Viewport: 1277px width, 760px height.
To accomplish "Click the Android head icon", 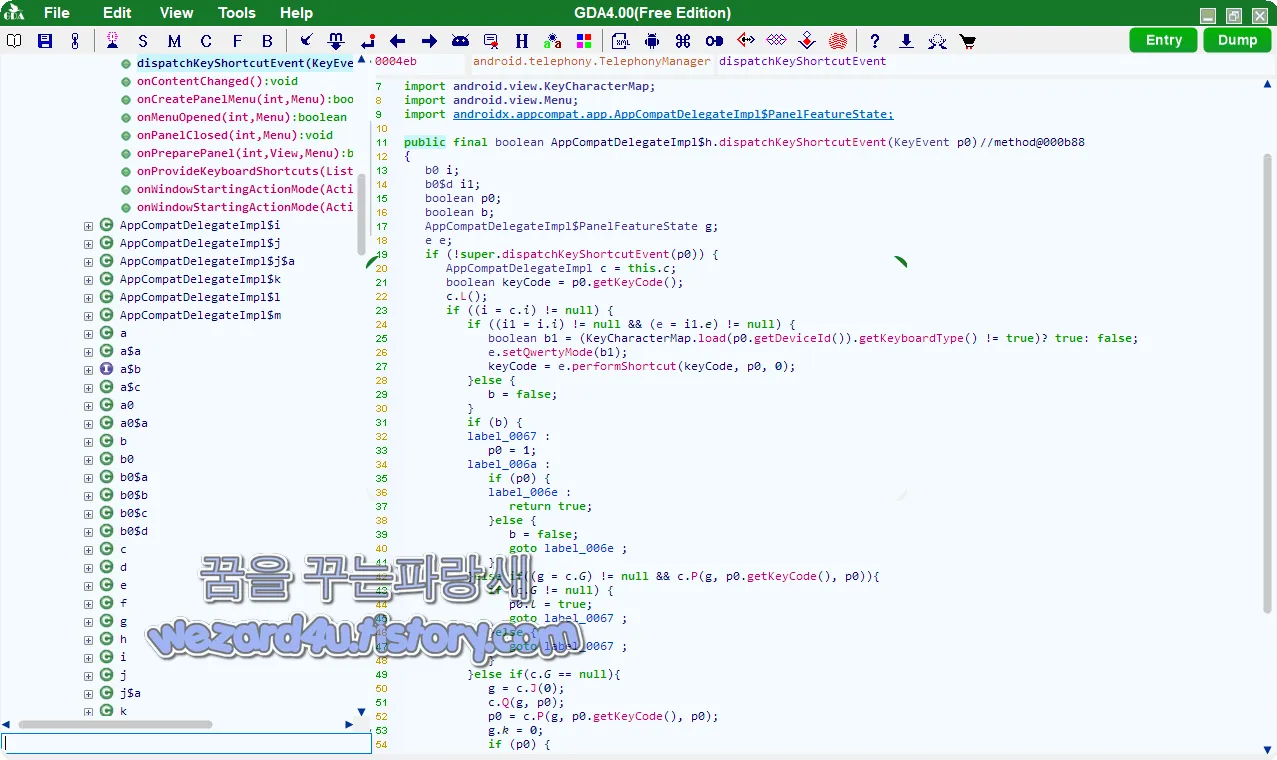I will coord(460,41).
